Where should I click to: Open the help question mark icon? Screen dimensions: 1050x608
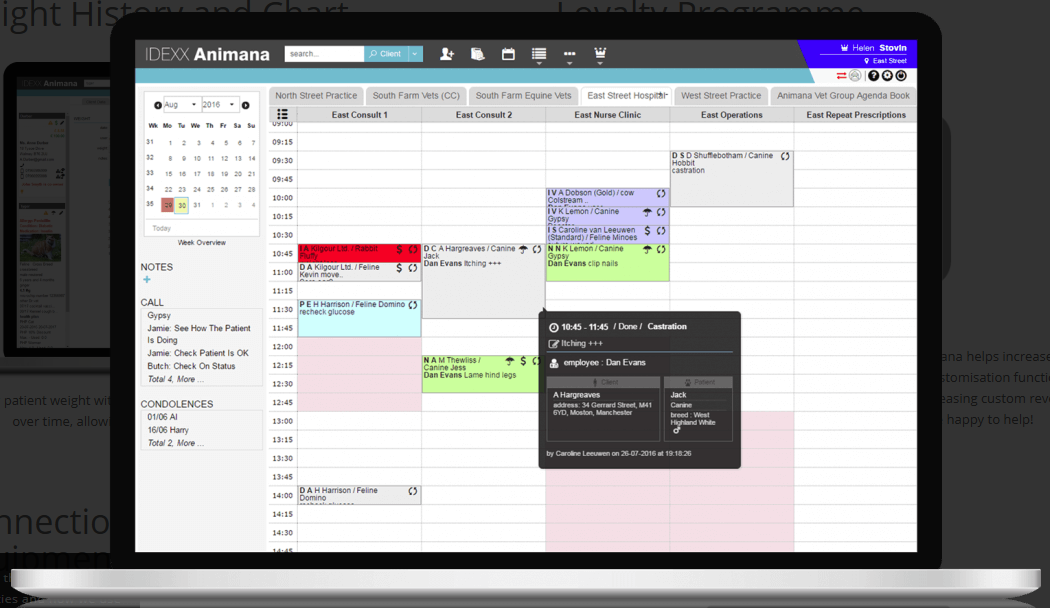(873, 76)
